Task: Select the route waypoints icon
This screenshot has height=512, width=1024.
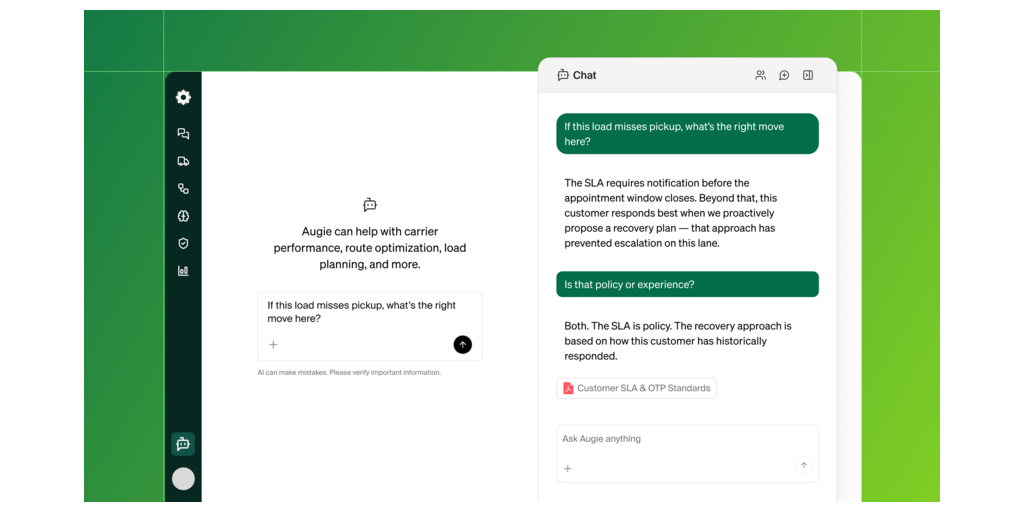Action: point(183,188)
